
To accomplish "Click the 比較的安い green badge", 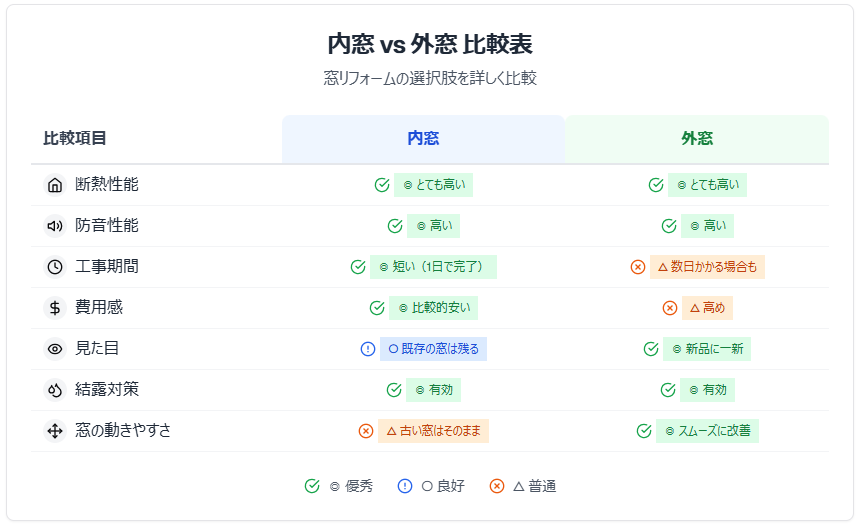I will pos(433,308).
